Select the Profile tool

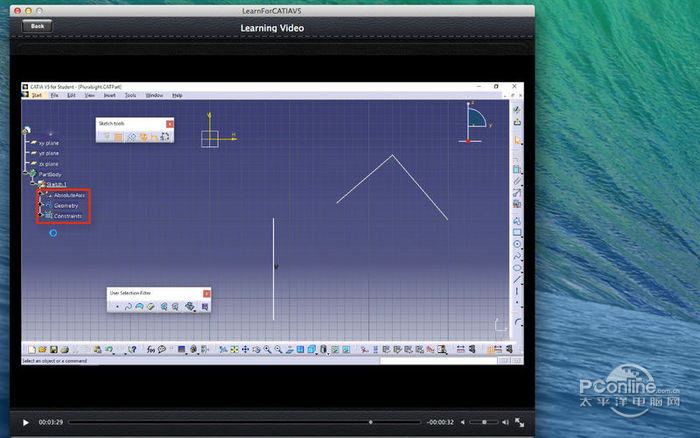(x=517, y=221)
